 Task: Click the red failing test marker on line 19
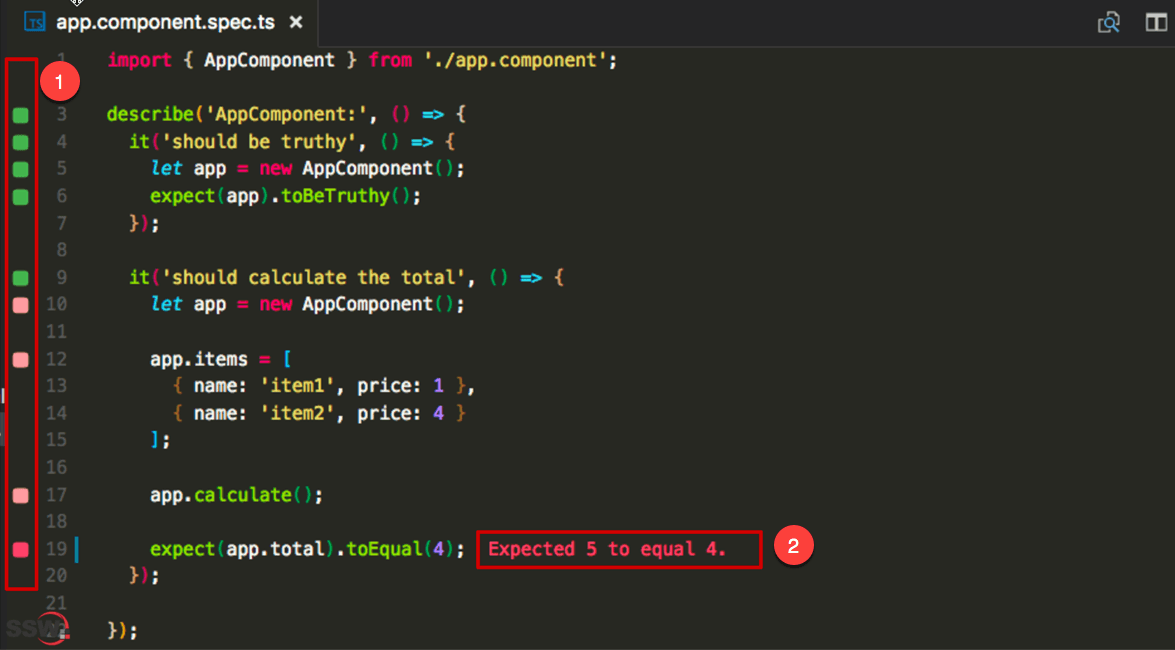19,548
